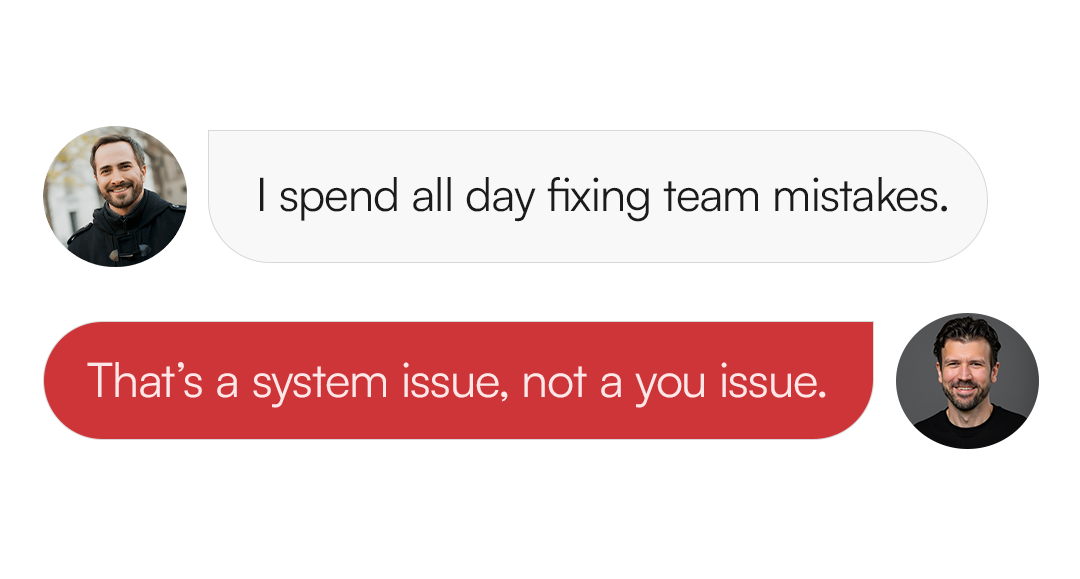Click the word "That's" in red bubble

click(145, 382)
